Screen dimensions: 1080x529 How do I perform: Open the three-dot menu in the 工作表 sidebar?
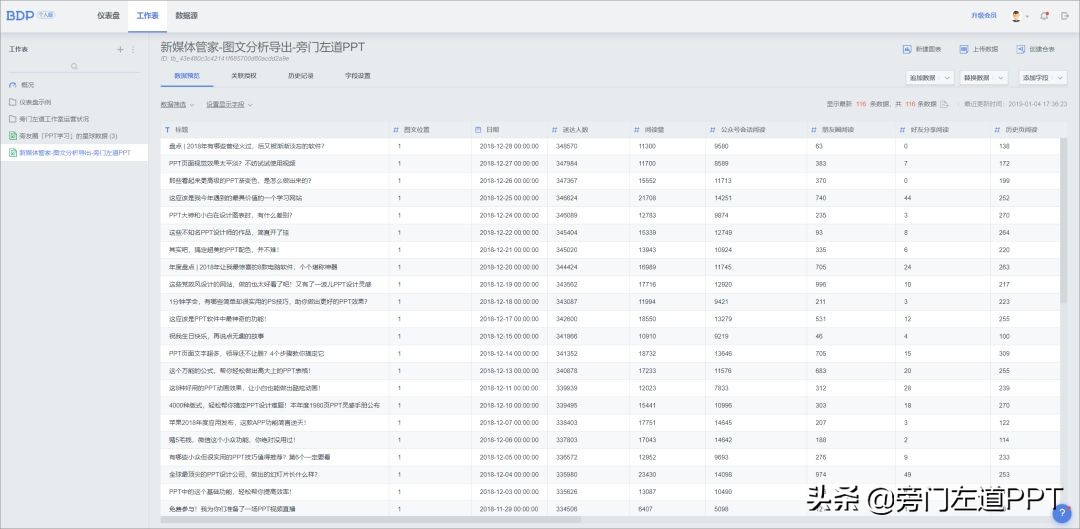[x=134, y=50]
